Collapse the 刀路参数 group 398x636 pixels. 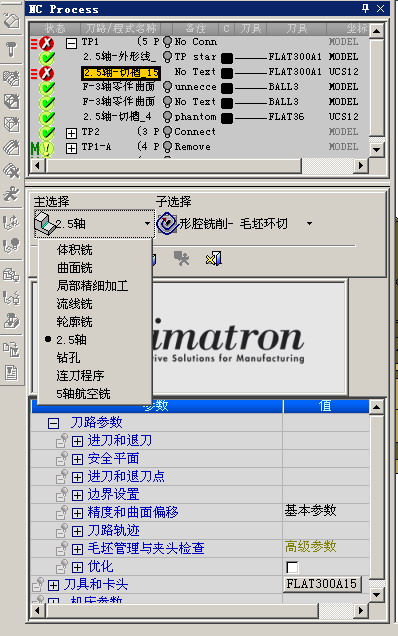(53, 423)
